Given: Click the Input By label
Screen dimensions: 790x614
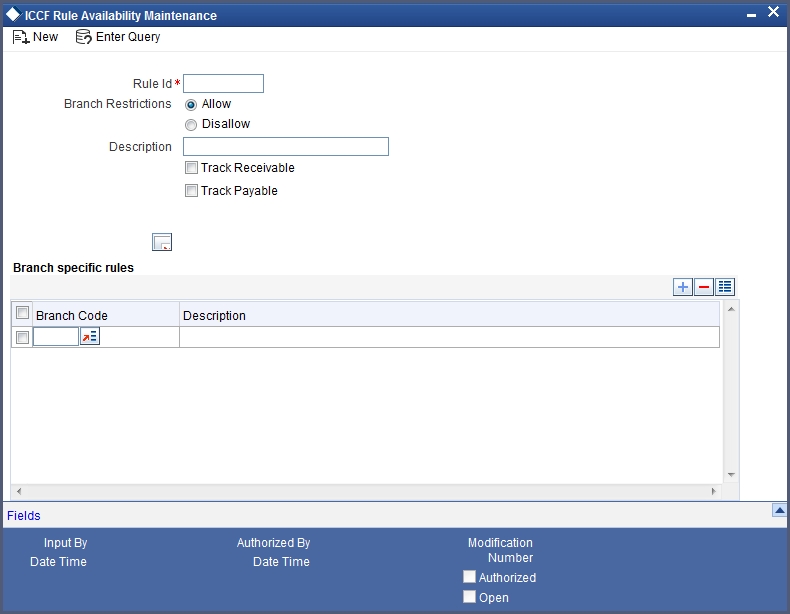Looking at the screenshot, I should (x=65, y=543).
